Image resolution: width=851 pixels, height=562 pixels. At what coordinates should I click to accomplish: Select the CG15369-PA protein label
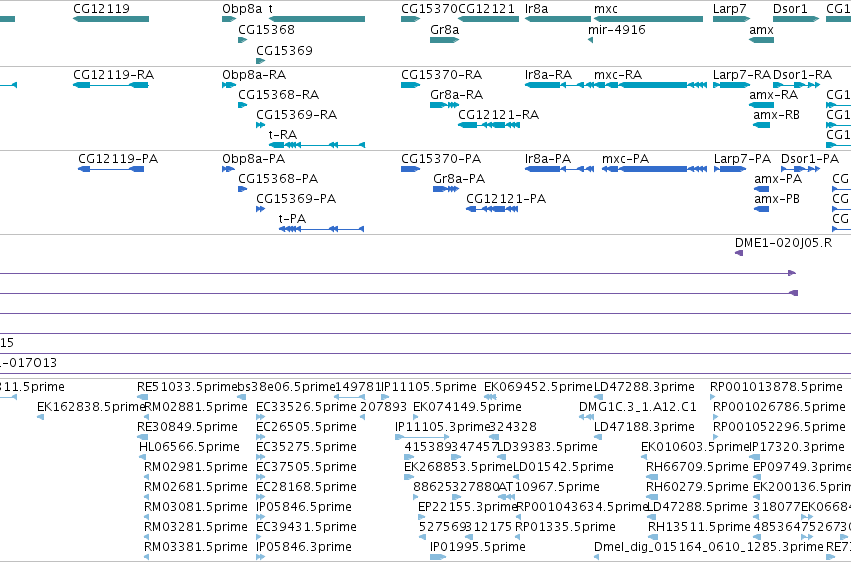coord(296,199)
